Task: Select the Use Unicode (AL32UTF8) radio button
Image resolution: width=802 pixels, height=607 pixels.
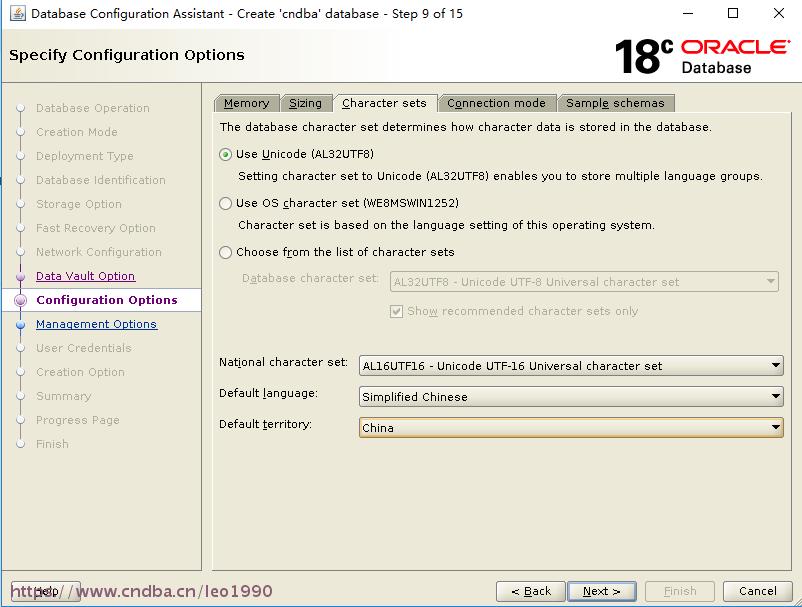Action: click(x=226, y=154)
